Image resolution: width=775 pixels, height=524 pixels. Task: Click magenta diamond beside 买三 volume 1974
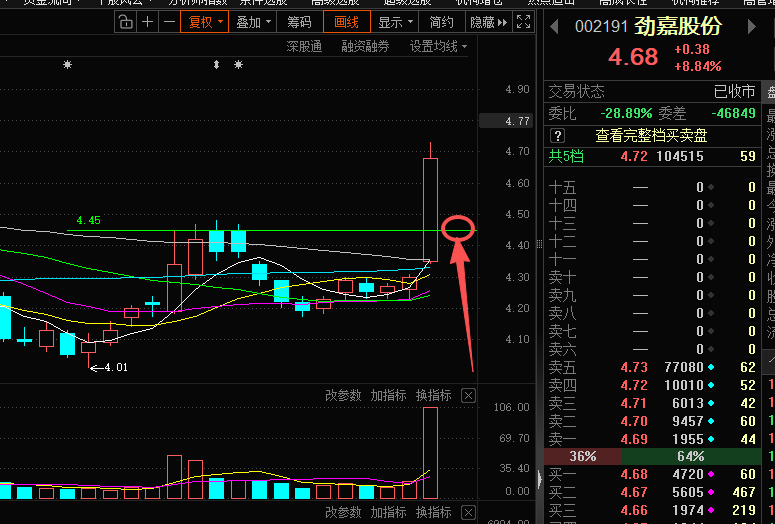tap(711, 510)
